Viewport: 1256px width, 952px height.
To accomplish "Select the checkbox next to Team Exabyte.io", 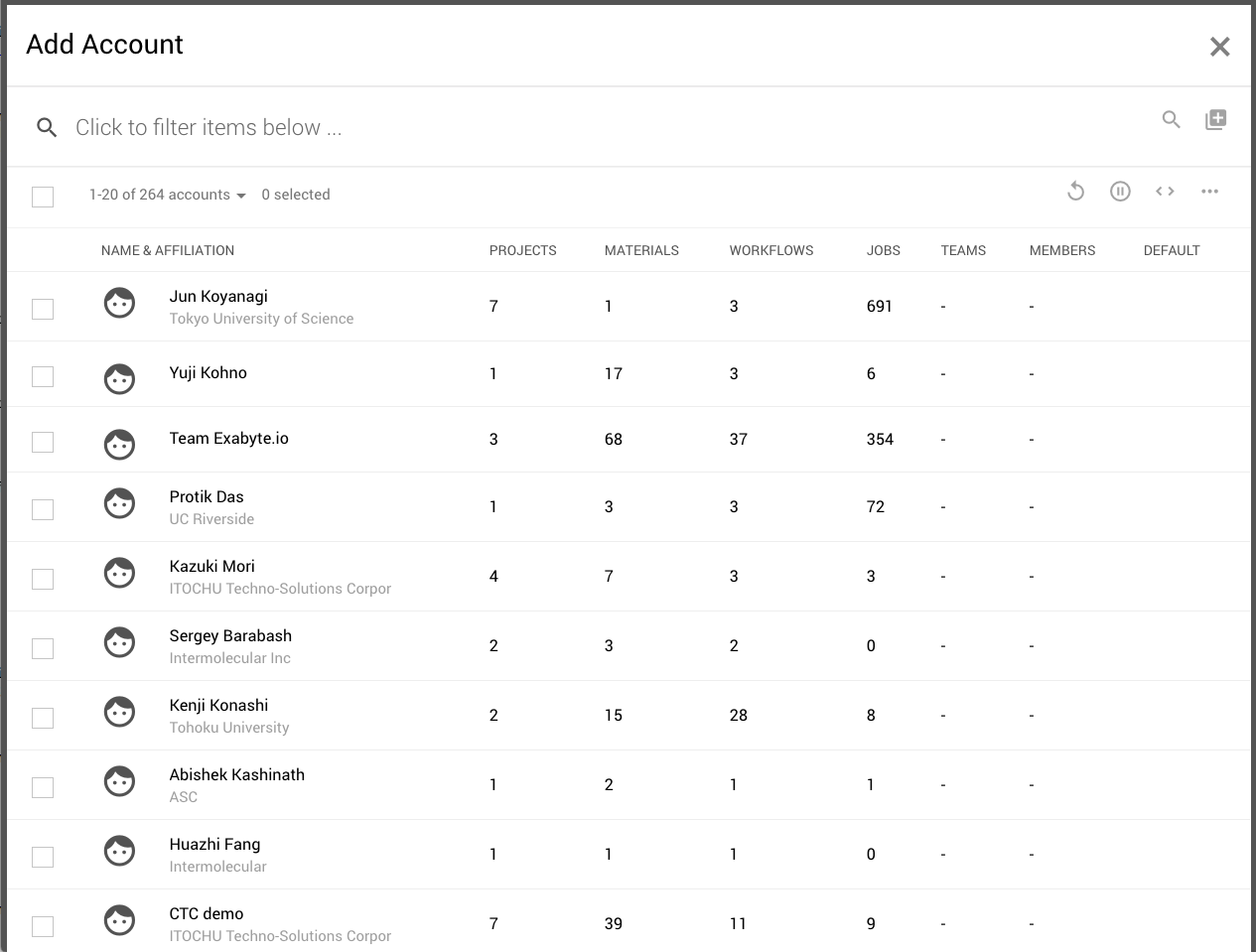I will (43, 442).
